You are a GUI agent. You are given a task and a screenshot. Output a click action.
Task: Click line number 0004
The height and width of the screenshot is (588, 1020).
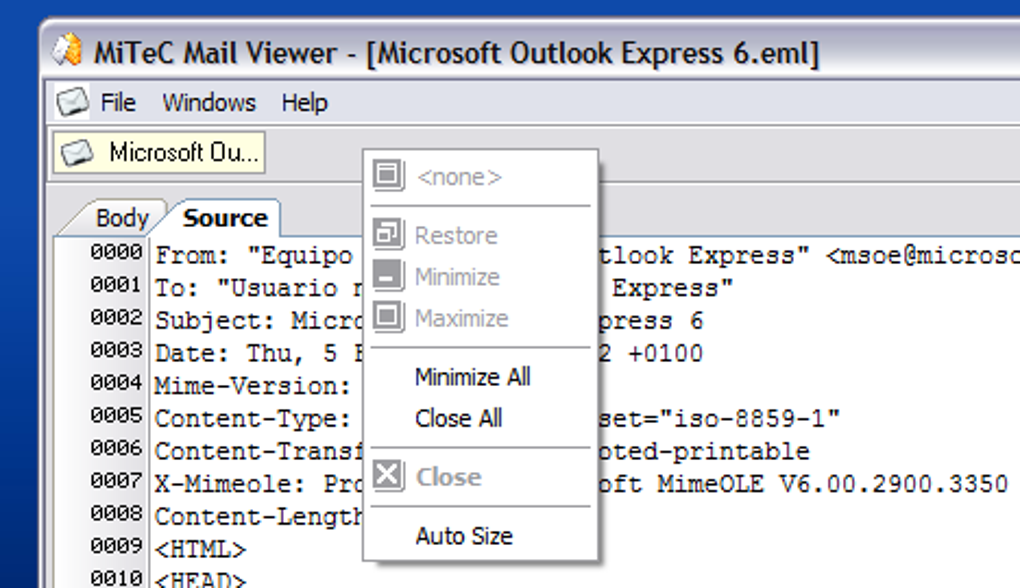coord(116,382)
